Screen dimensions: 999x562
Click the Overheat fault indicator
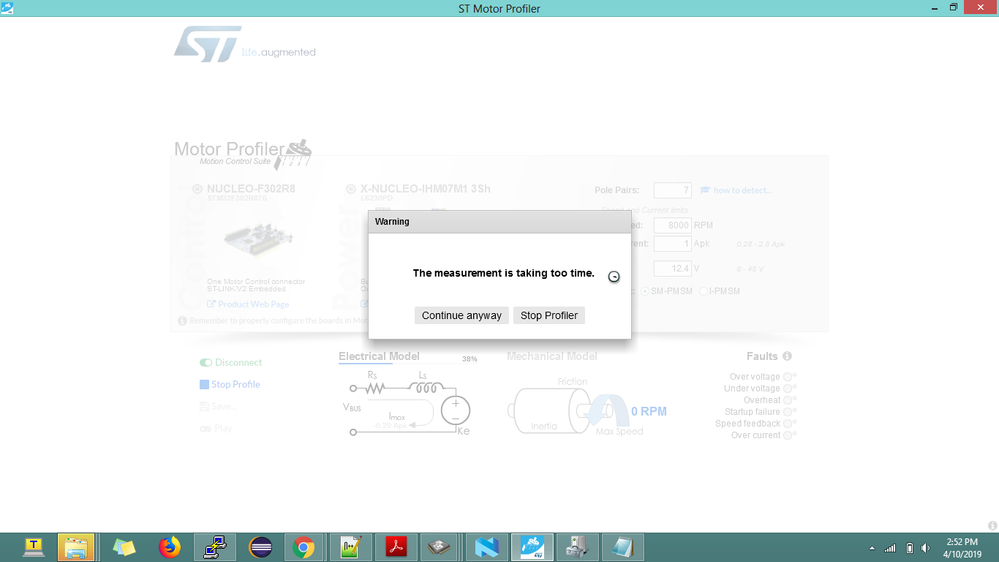point(788,400)
